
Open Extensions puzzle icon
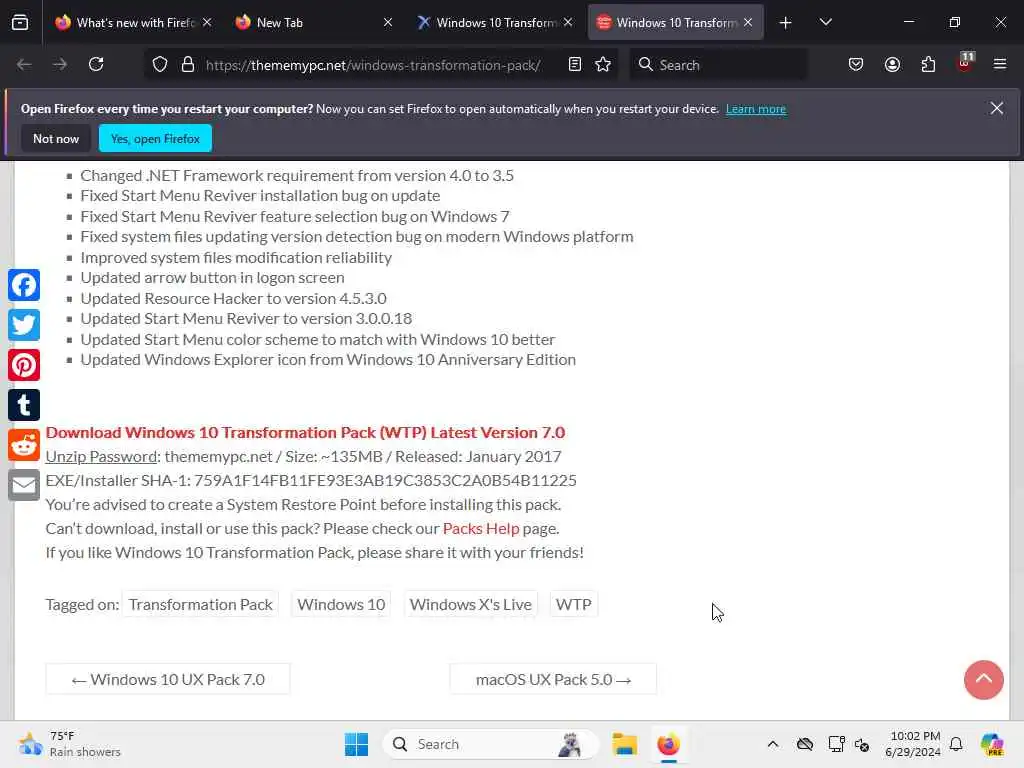(928, 65)
